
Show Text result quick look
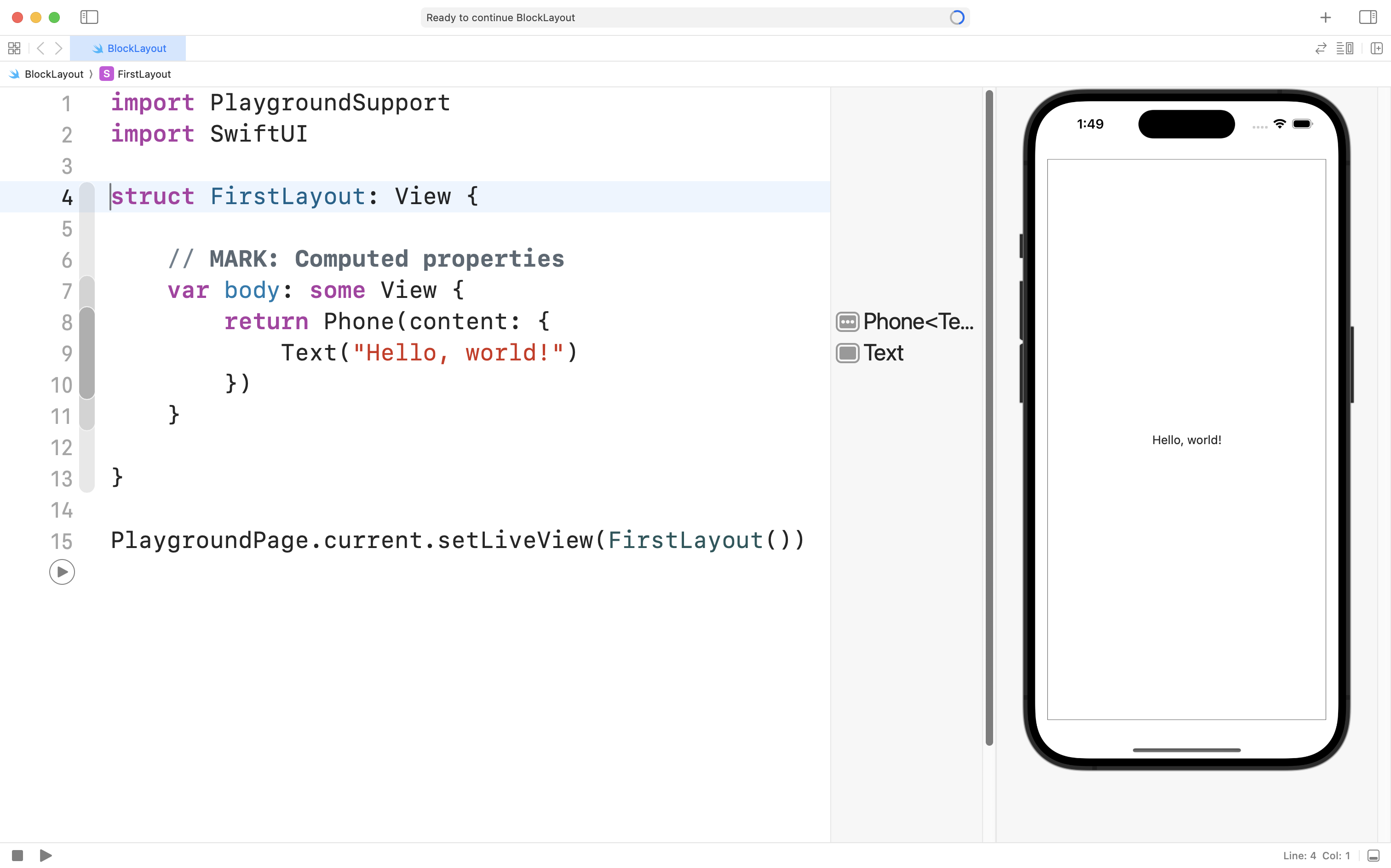click(x=847, y=353)
